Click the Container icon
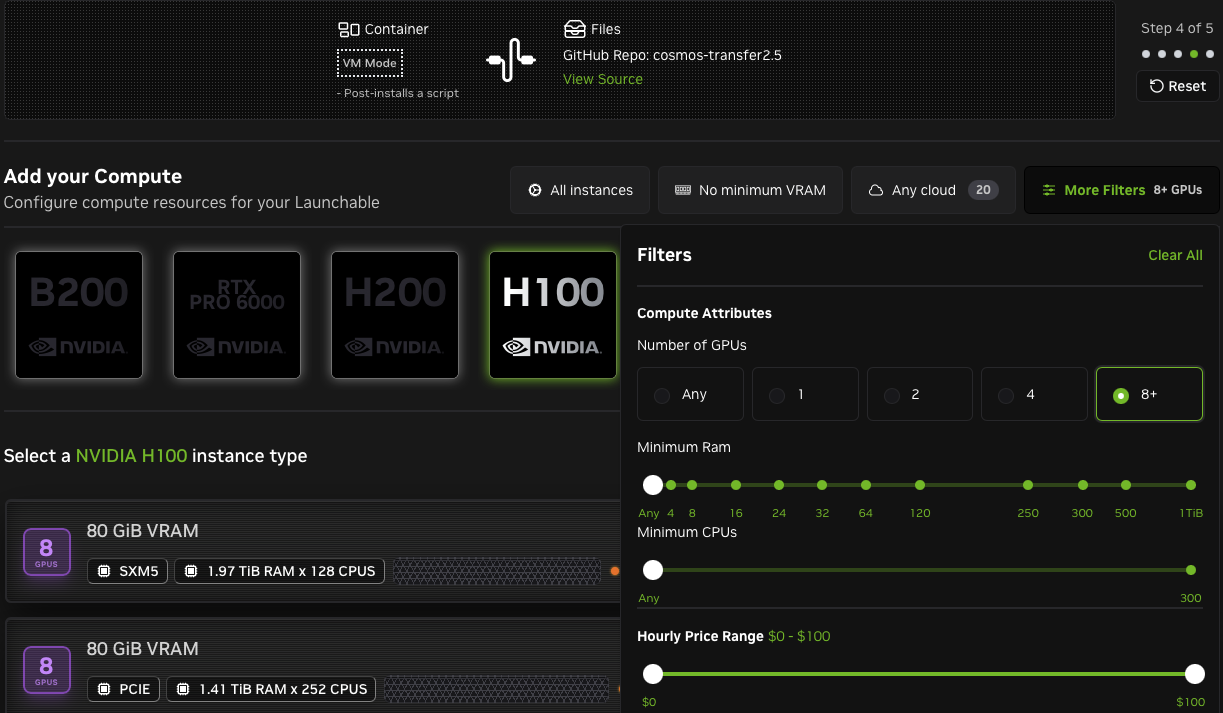This screenshot has width=1223, height=713. (x=349, y=30)
